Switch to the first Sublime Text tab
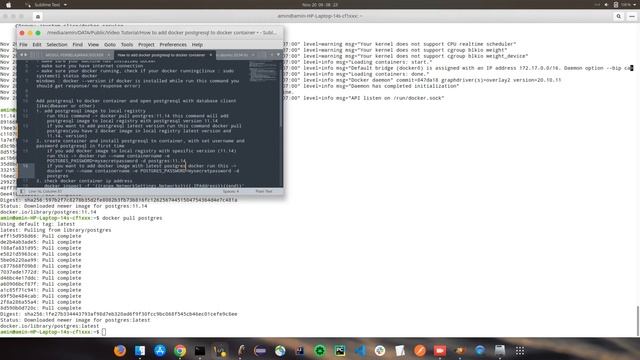Screen dimensions: 640x360 tap(74, 55)
